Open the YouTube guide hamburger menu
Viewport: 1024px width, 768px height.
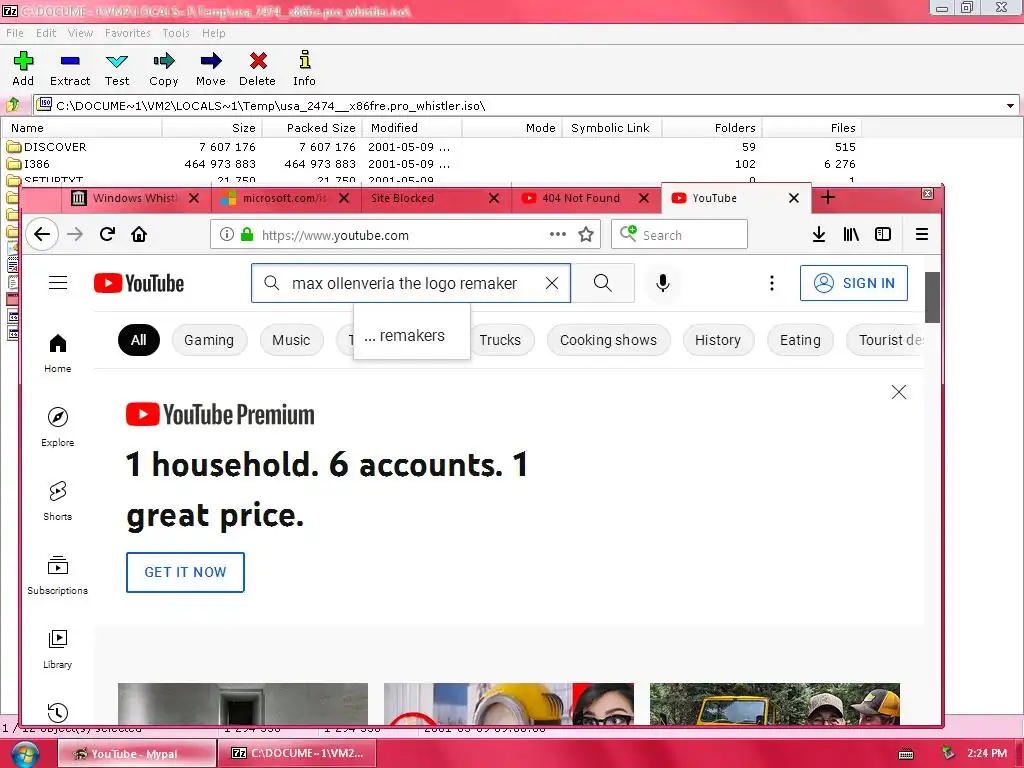[x=58, y=283]
